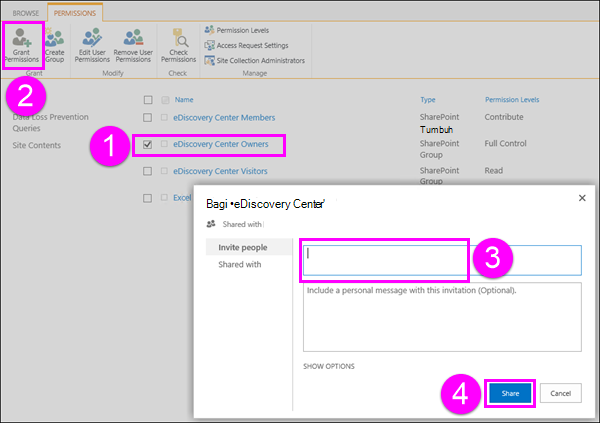Tick the select-all checkbox in header row
This screenshot has width=600, height=423.
tap(148, 100)
